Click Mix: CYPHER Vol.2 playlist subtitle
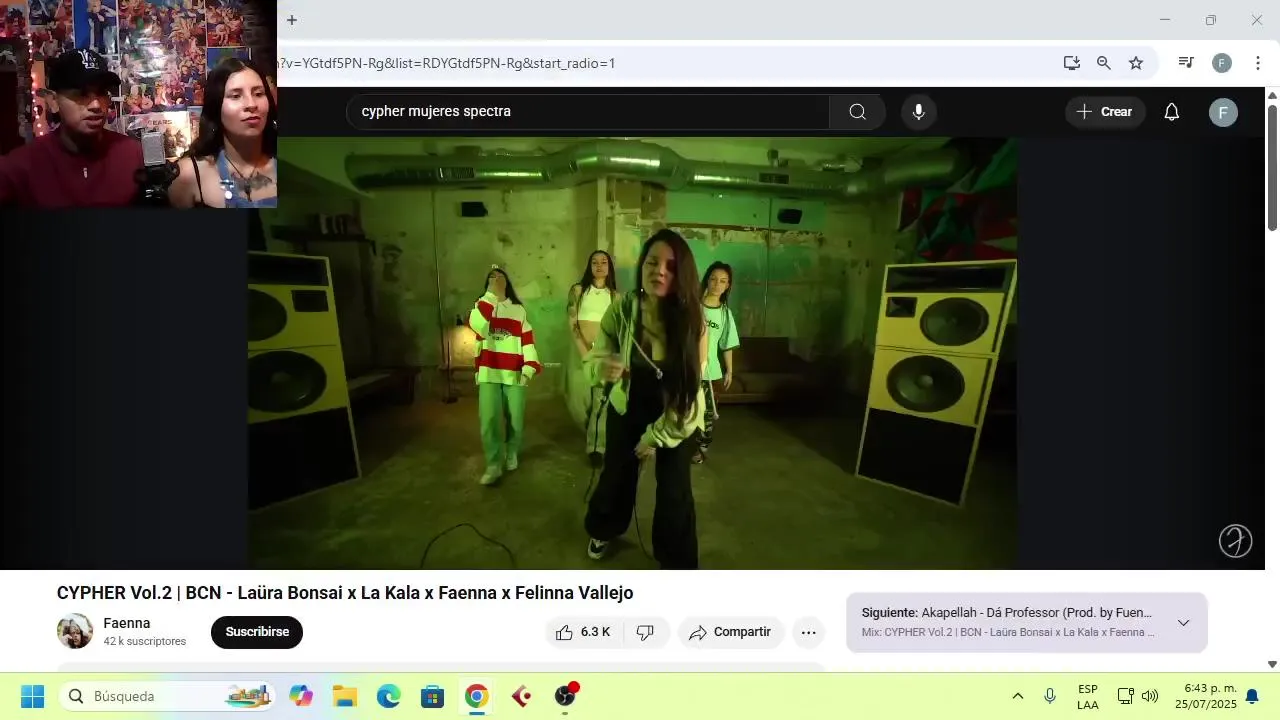This screenshot has width=1280, height=720. pyautogui.click(x=1008, y=632)
